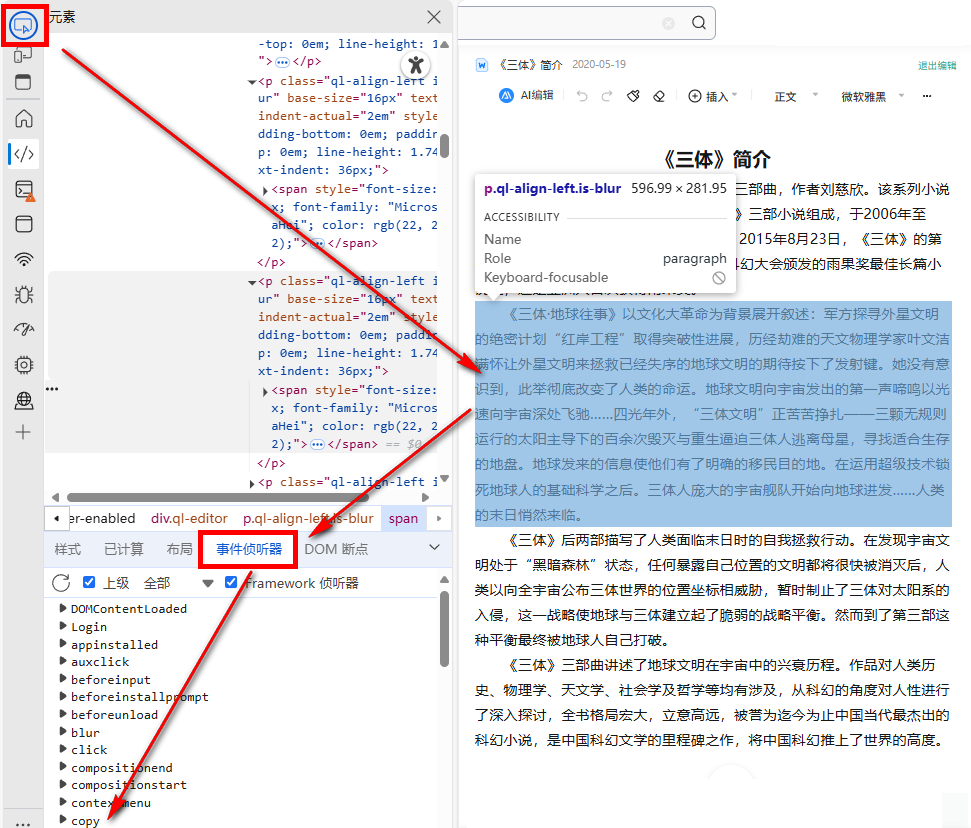Screen dimensions: 971x828
Task: Toggle device emulation mode icon
Action: point(23,55)
